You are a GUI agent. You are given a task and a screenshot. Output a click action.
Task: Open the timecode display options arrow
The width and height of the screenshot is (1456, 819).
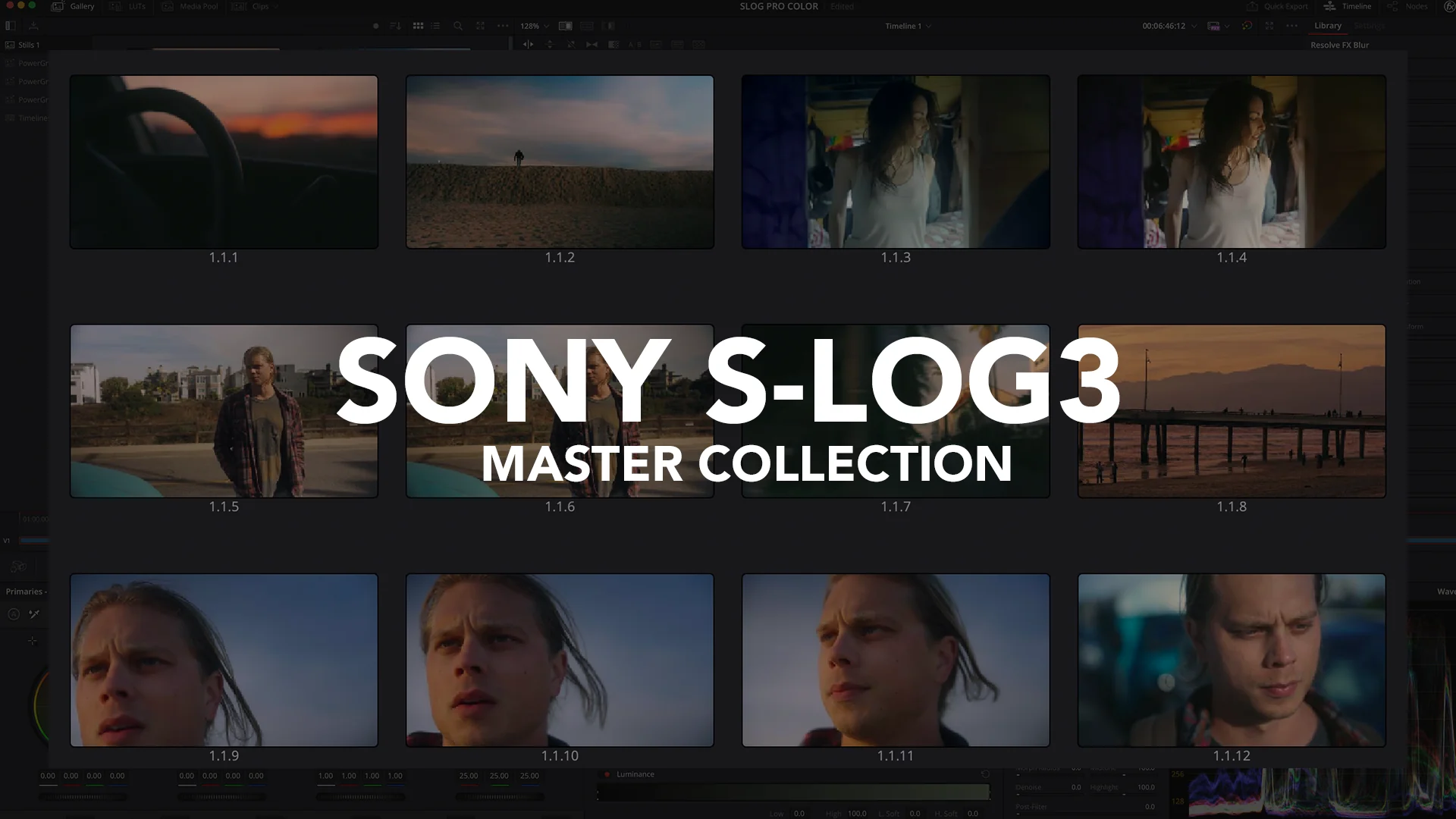tap(1194, 26)
